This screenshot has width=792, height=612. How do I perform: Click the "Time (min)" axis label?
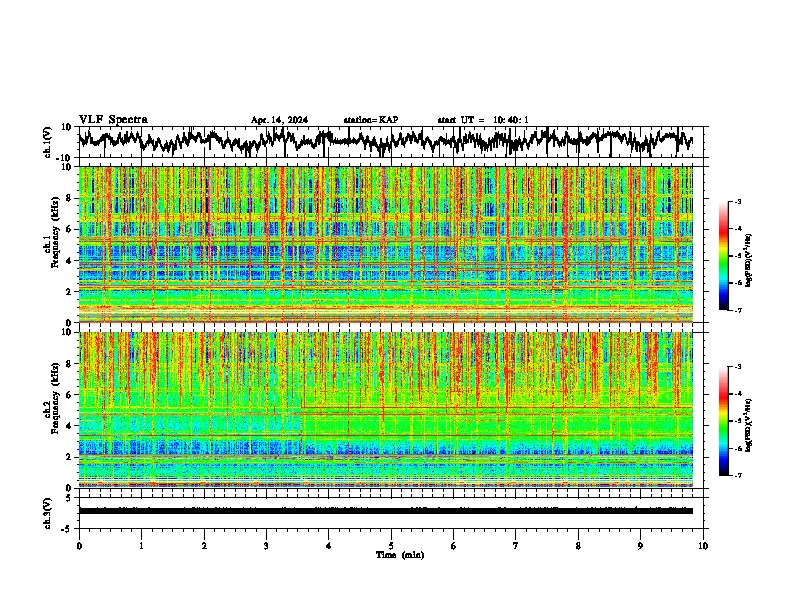pos(400,555)
